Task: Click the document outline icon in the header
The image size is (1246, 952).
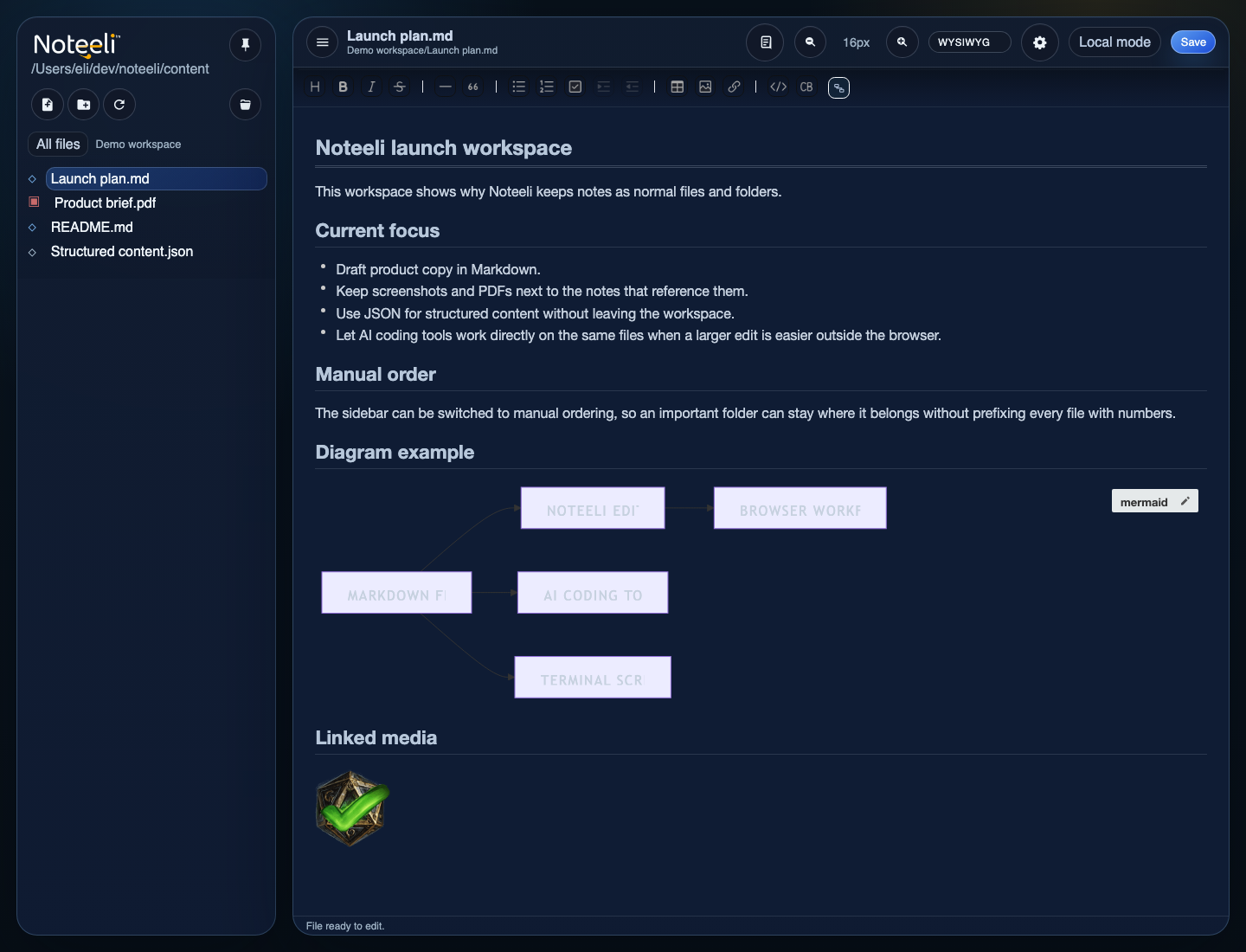Action: 765,42
